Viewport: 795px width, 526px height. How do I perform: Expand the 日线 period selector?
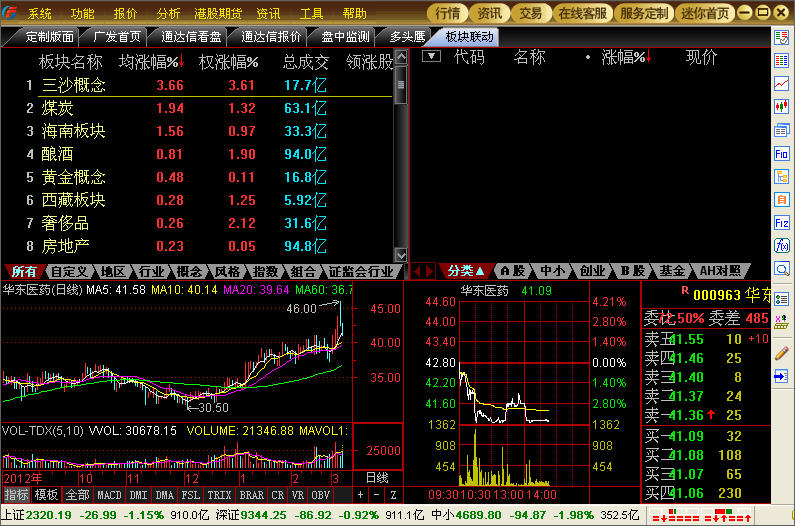(x=376, y=477)
